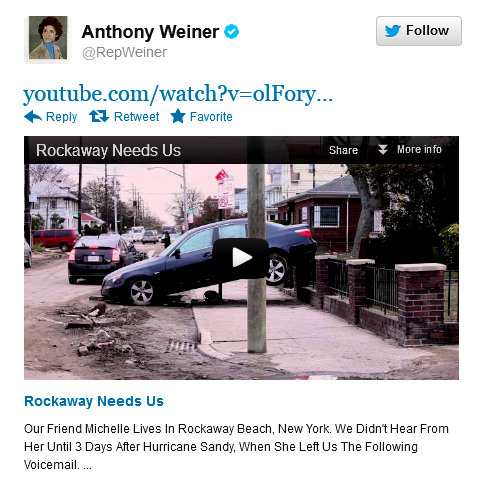Image resolution: width=483 pixels, height=477 pixels.
Task: Click the blue verified badge icon
Action: (231, 32)
